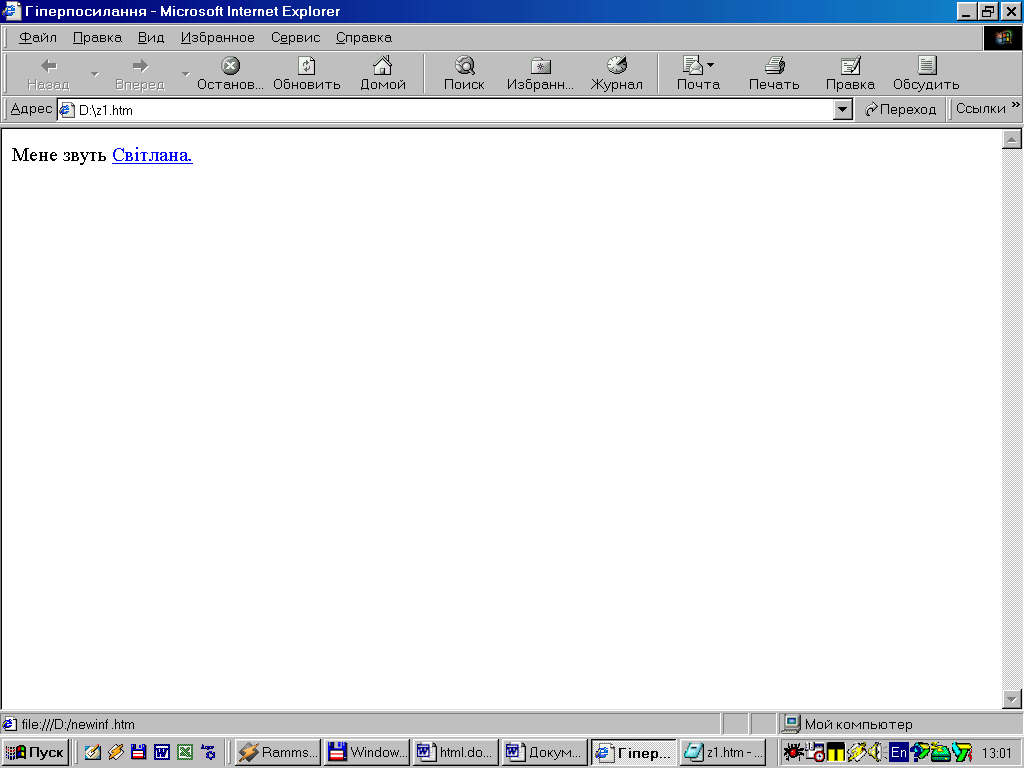Click the En language indicator in tray

[899, 752]
